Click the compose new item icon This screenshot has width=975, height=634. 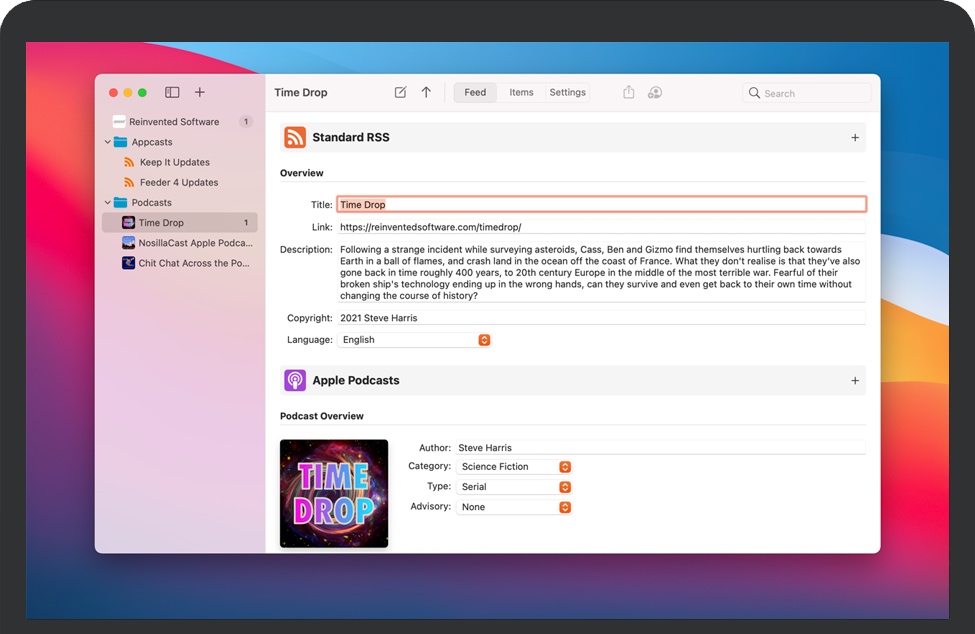(x=400, y=92)
